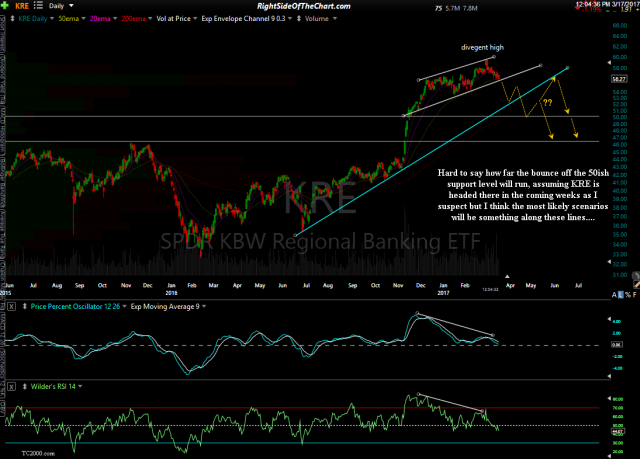Click the KRE ticker symbol
This screenshot has height=459, width=640.
[x=22, y=6]
